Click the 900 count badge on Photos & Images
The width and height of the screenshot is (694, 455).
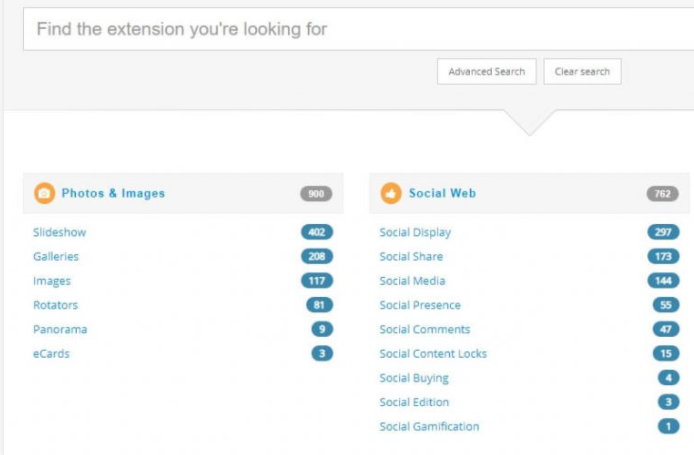click(316, 194)
